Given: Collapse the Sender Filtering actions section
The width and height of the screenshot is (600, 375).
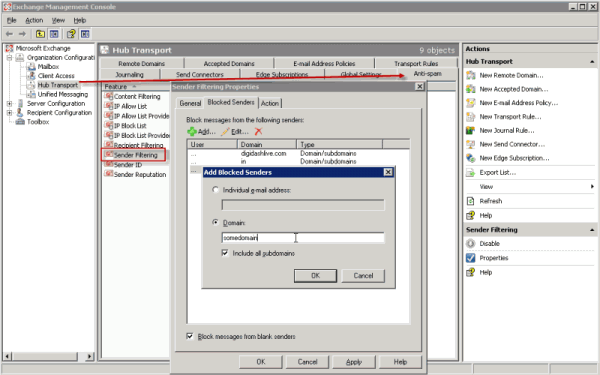Looking at the screenshot, I should (592, 230).
